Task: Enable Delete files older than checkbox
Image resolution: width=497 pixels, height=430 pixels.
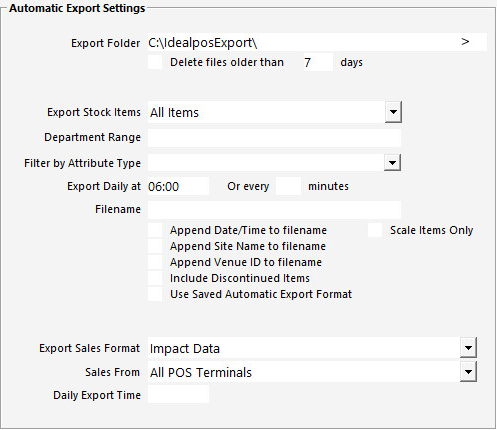Action: (155, 62)
